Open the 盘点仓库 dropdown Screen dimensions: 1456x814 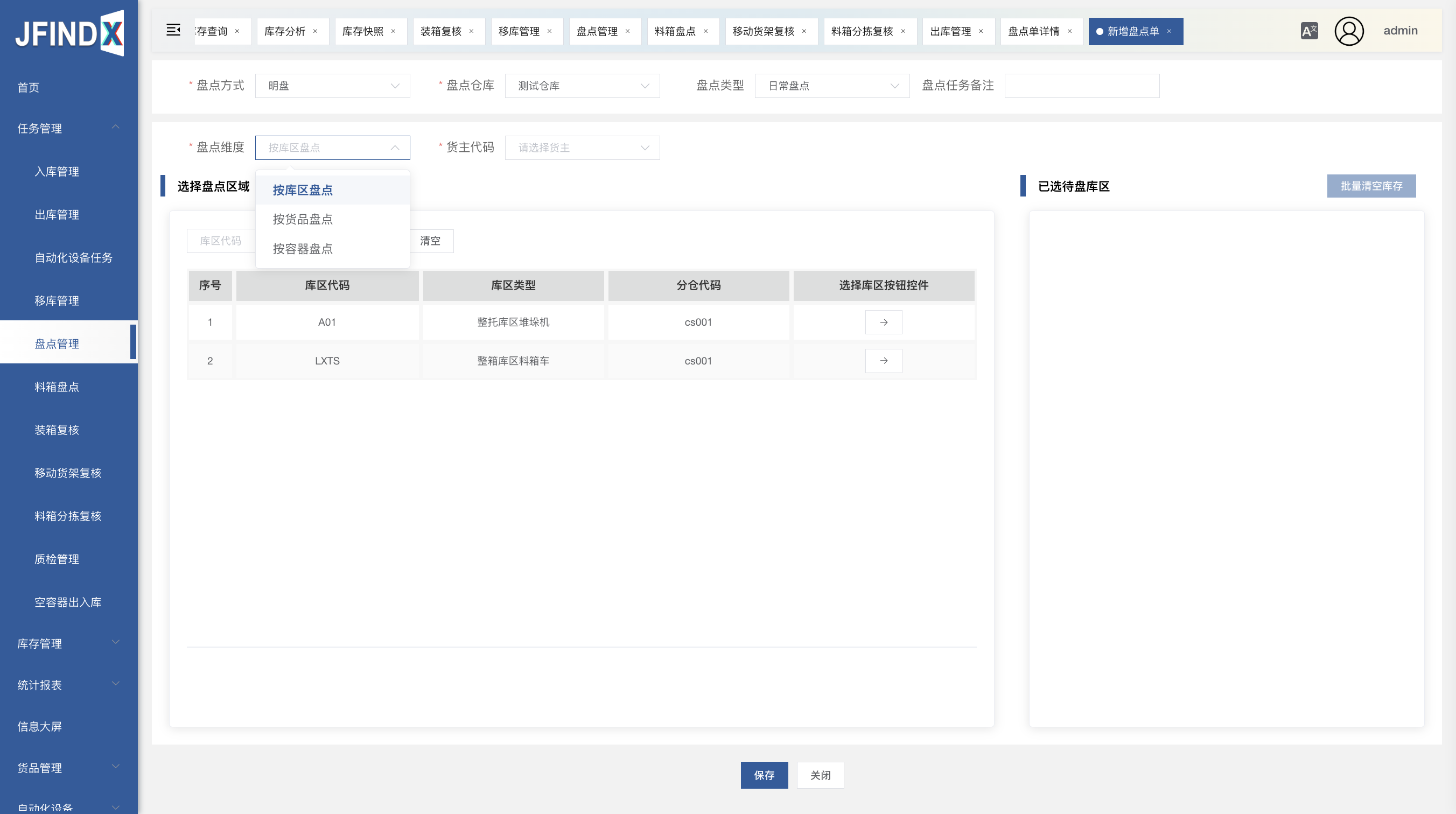coord(582,86)
